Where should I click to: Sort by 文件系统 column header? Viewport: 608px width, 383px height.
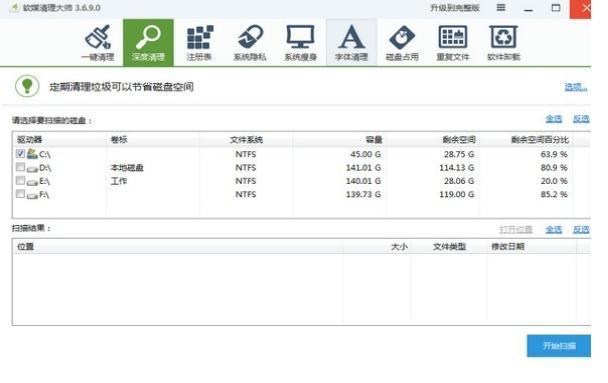246,140
